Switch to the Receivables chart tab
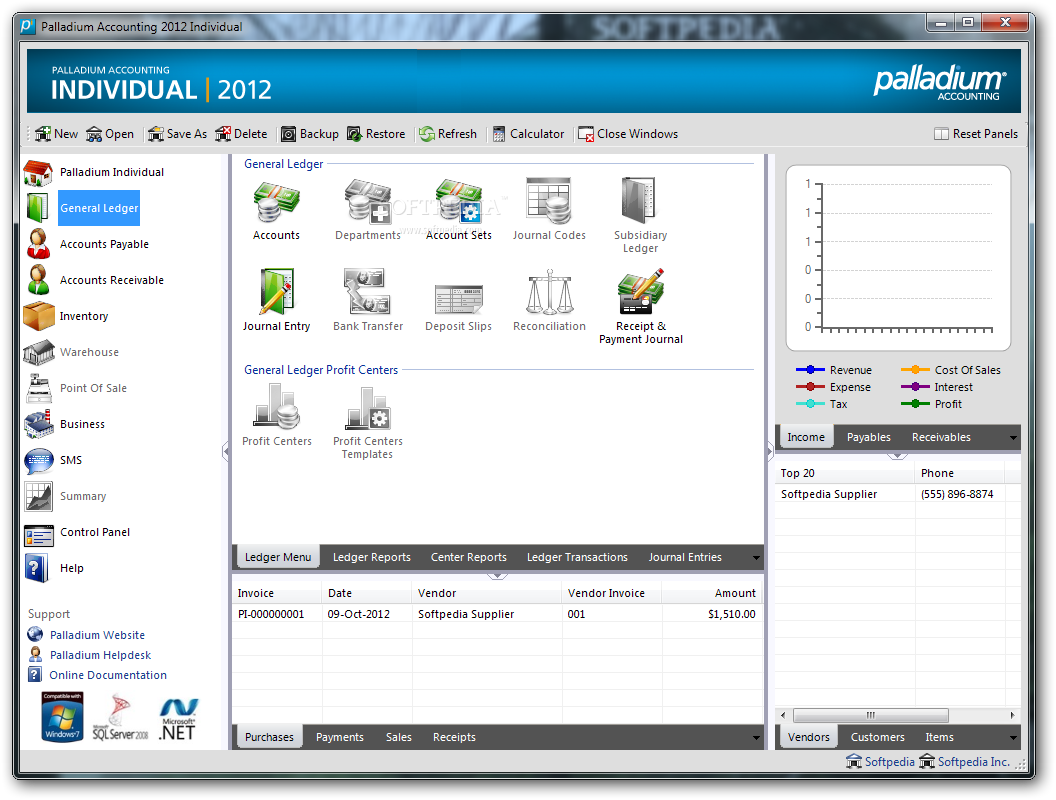This screenshot has height=800, width=1056. (942, 438)
